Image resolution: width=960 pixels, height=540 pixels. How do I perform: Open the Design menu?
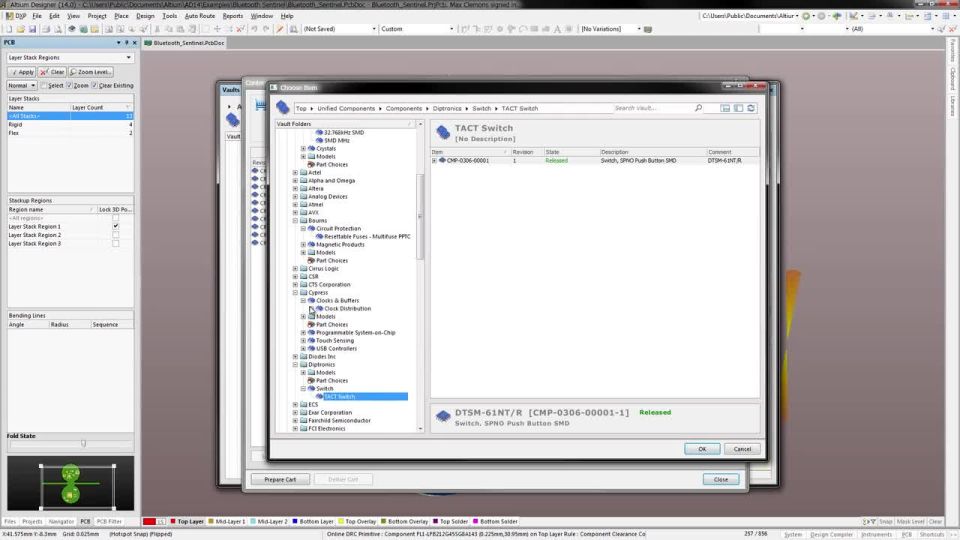[x=145, y=16]
